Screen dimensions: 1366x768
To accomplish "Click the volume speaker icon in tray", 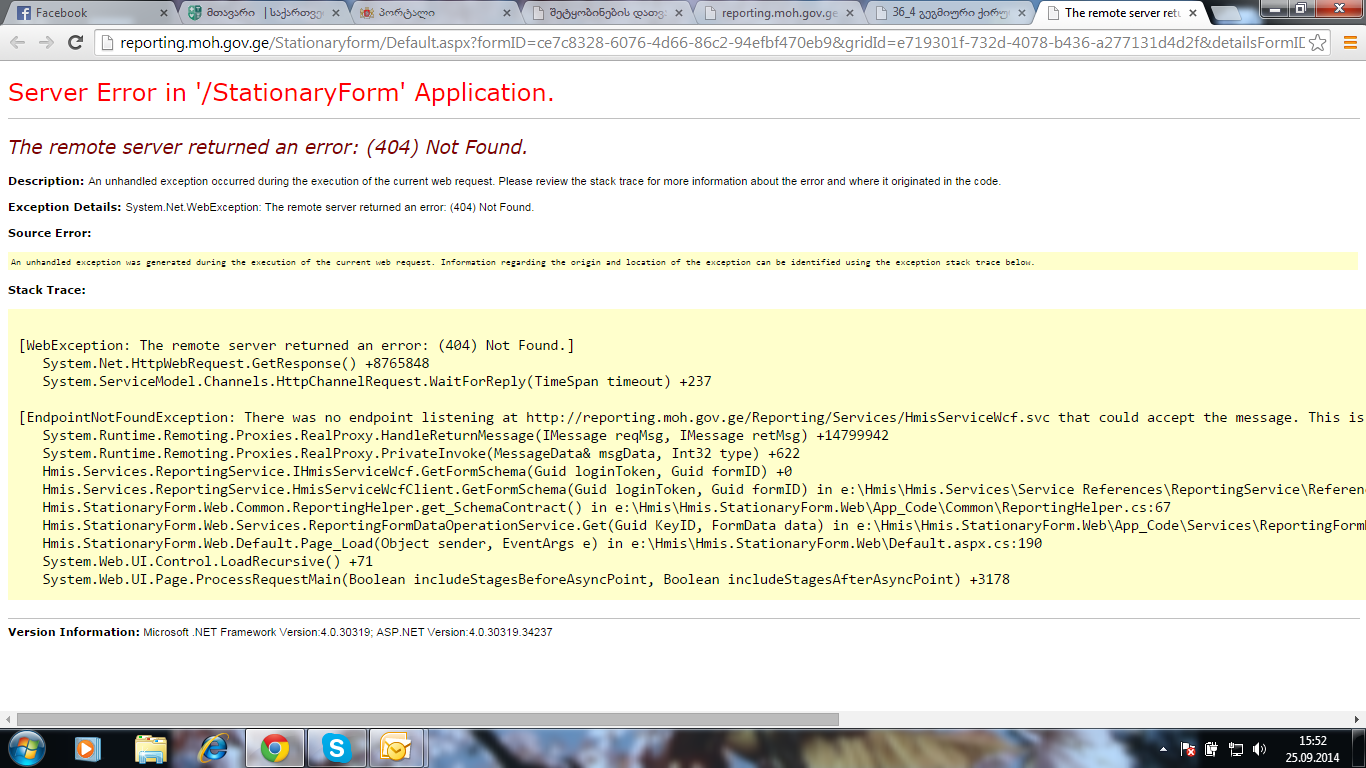I will tap(1259, 748).
